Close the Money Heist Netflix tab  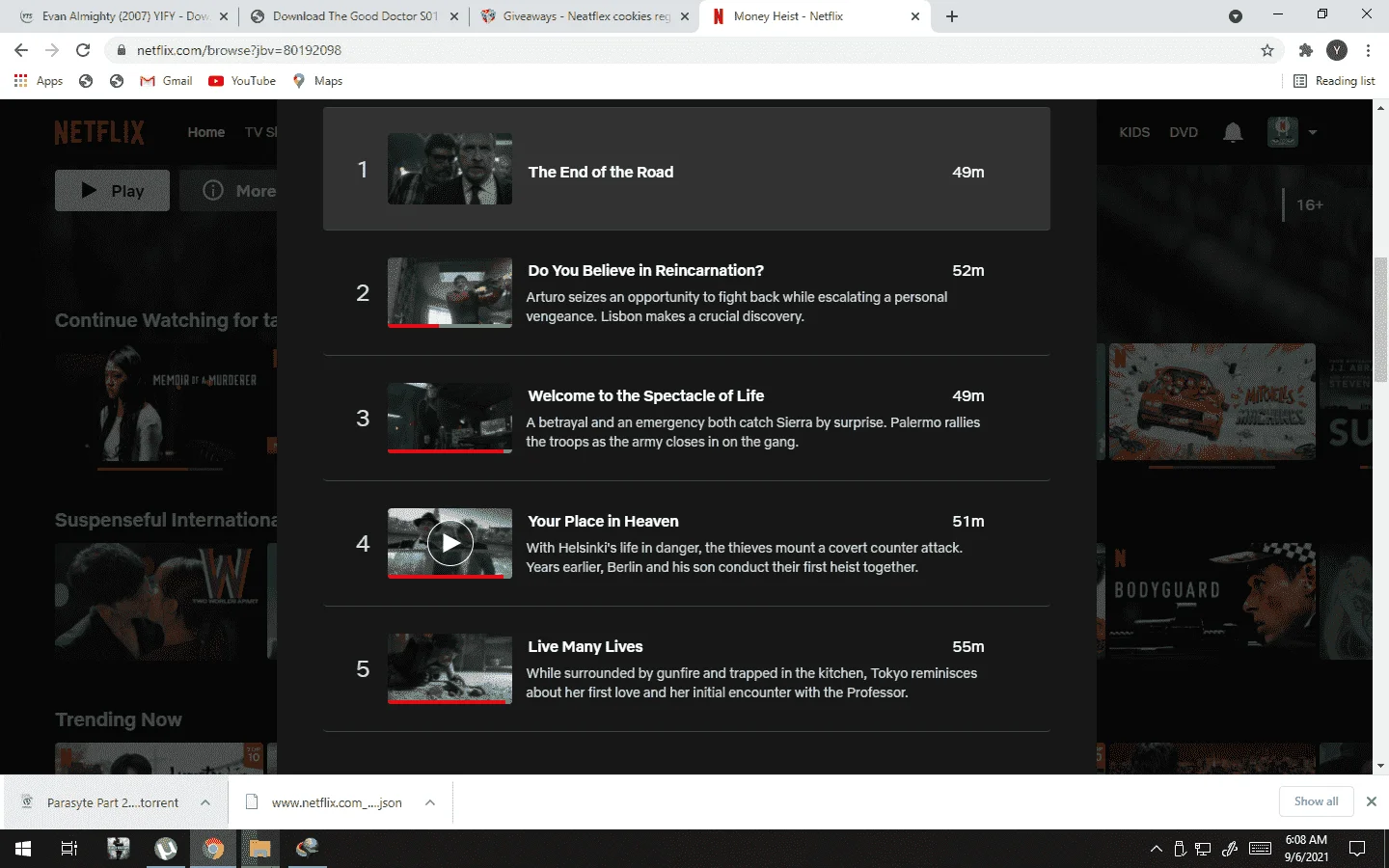(915, 16)
